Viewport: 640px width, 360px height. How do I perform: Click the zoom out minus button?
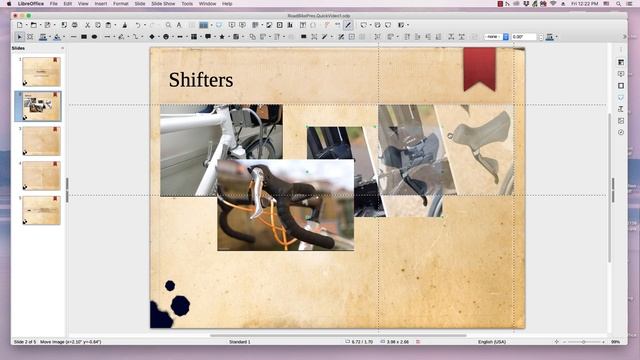pos(564,342)
